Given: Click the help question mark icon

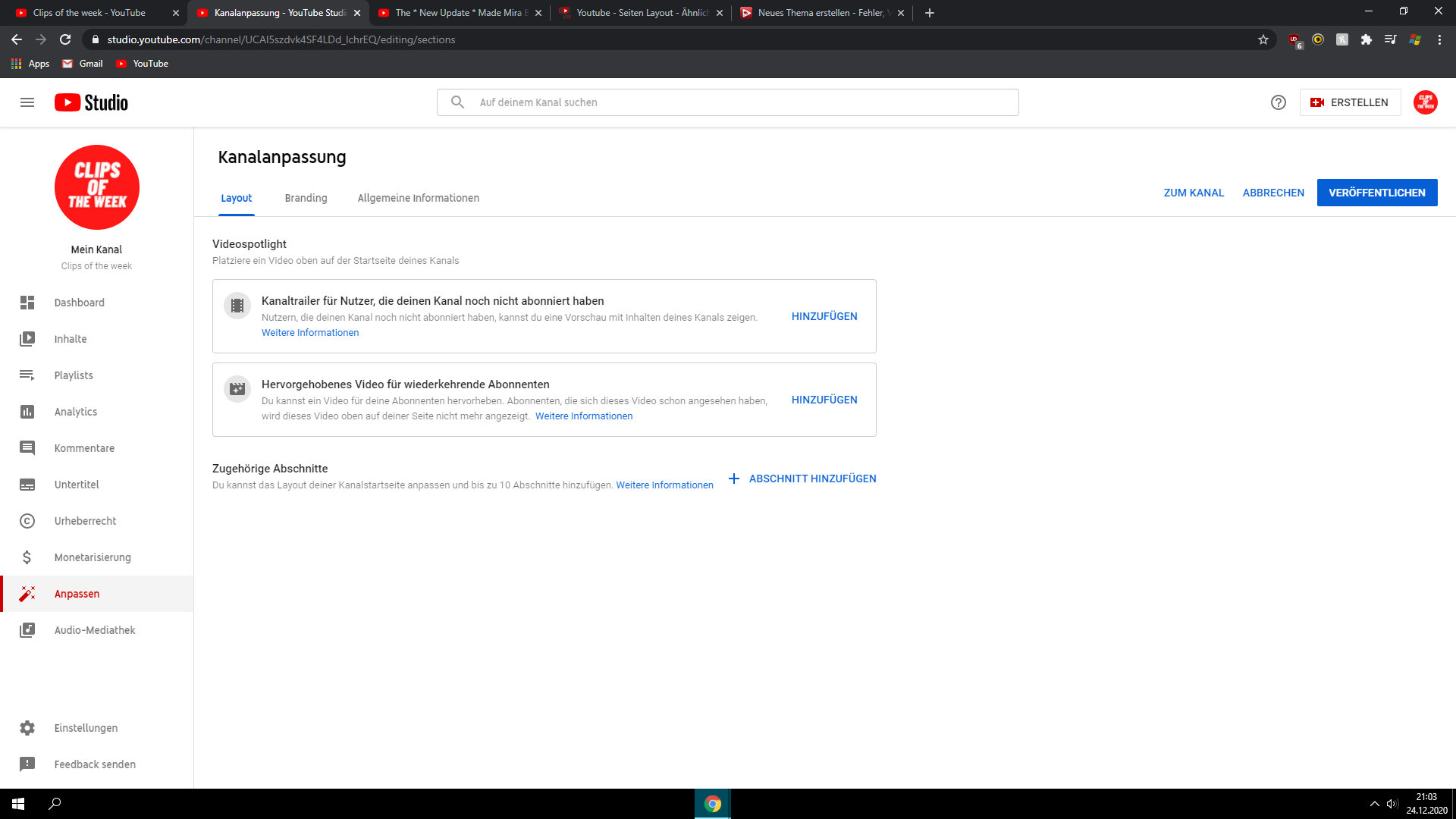Looking at the screenshot, I should (1279, 102).
